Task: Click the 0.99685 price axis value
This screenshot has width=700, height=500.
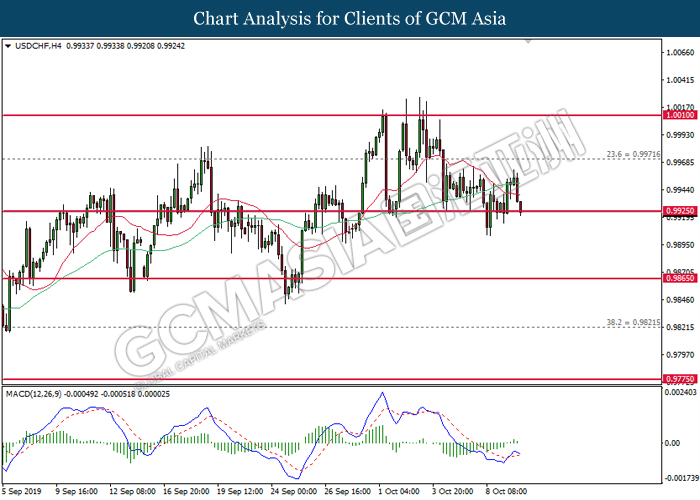Action: [680, 162]
